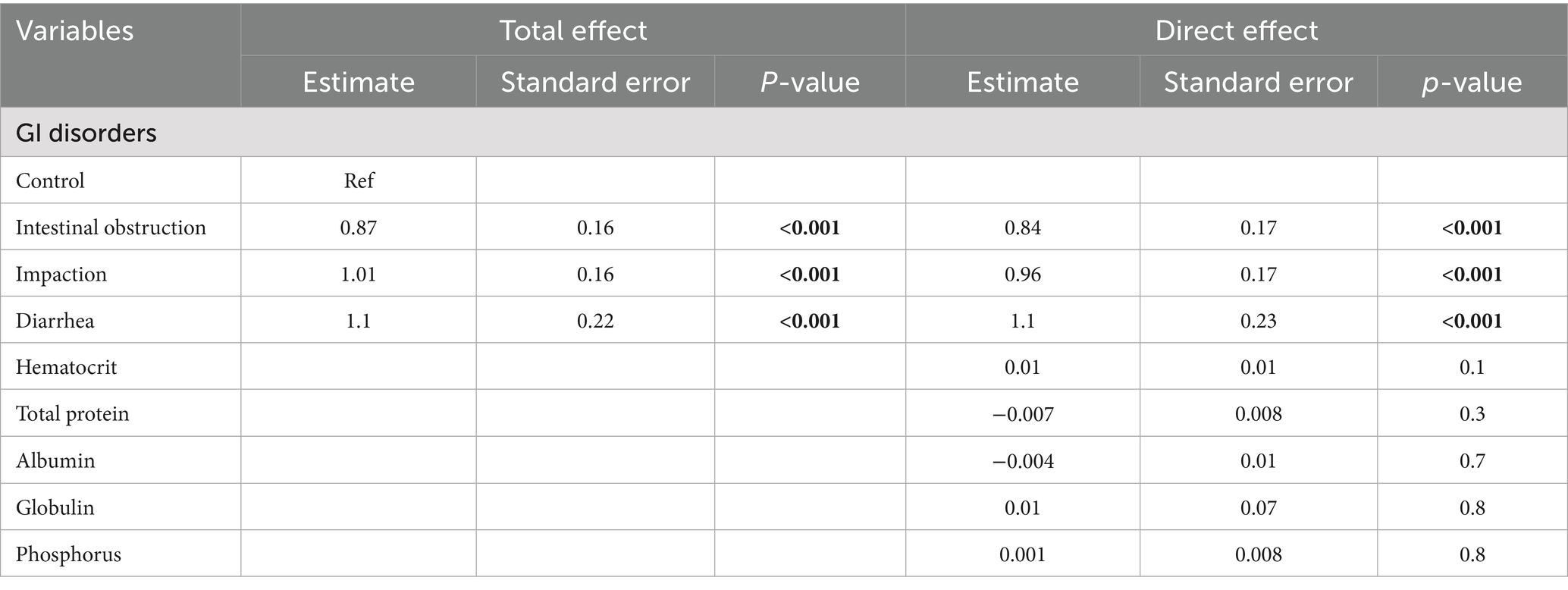The height and width of the screenshot is (590, 1568).
Task: Select the Intestinal obstruction row label
Action: [x=111, y=228]
